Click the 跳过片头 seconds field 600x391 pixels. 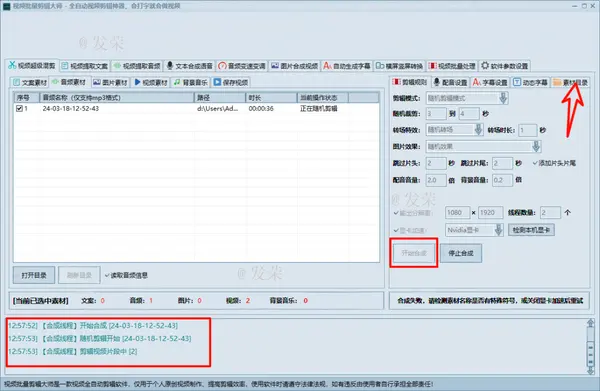[436, 163]
